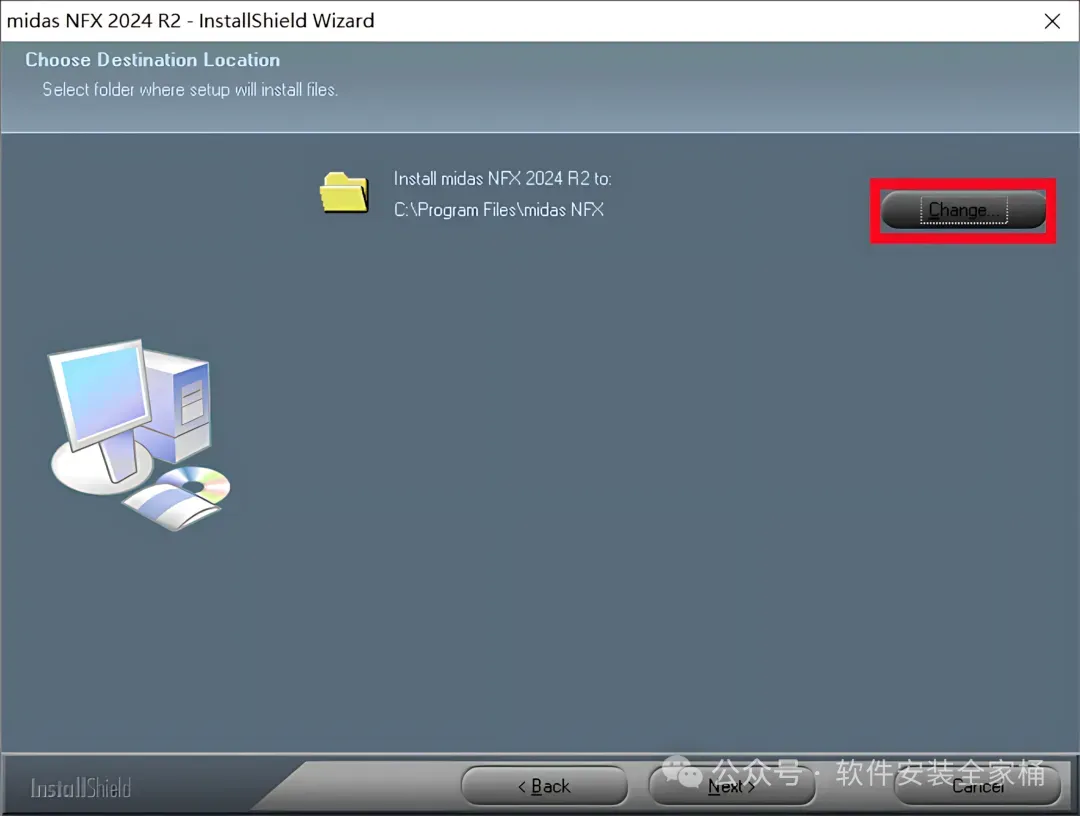
Task: Click the yellow destination folder icon
Action: [344, 193]
